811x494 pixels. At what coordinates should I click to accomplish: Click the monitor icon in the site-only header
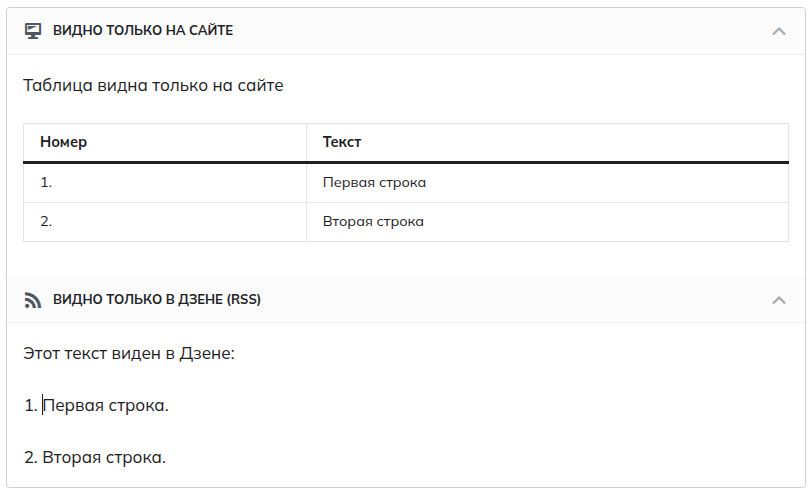pos(33,31)
